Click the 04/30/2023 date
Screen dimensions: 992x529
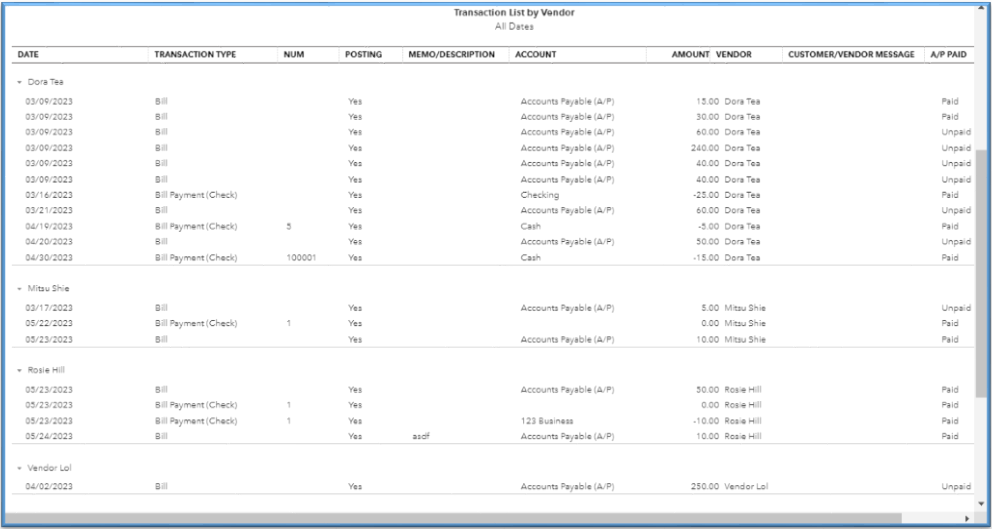pyautogui.click(x=49, y=258)
